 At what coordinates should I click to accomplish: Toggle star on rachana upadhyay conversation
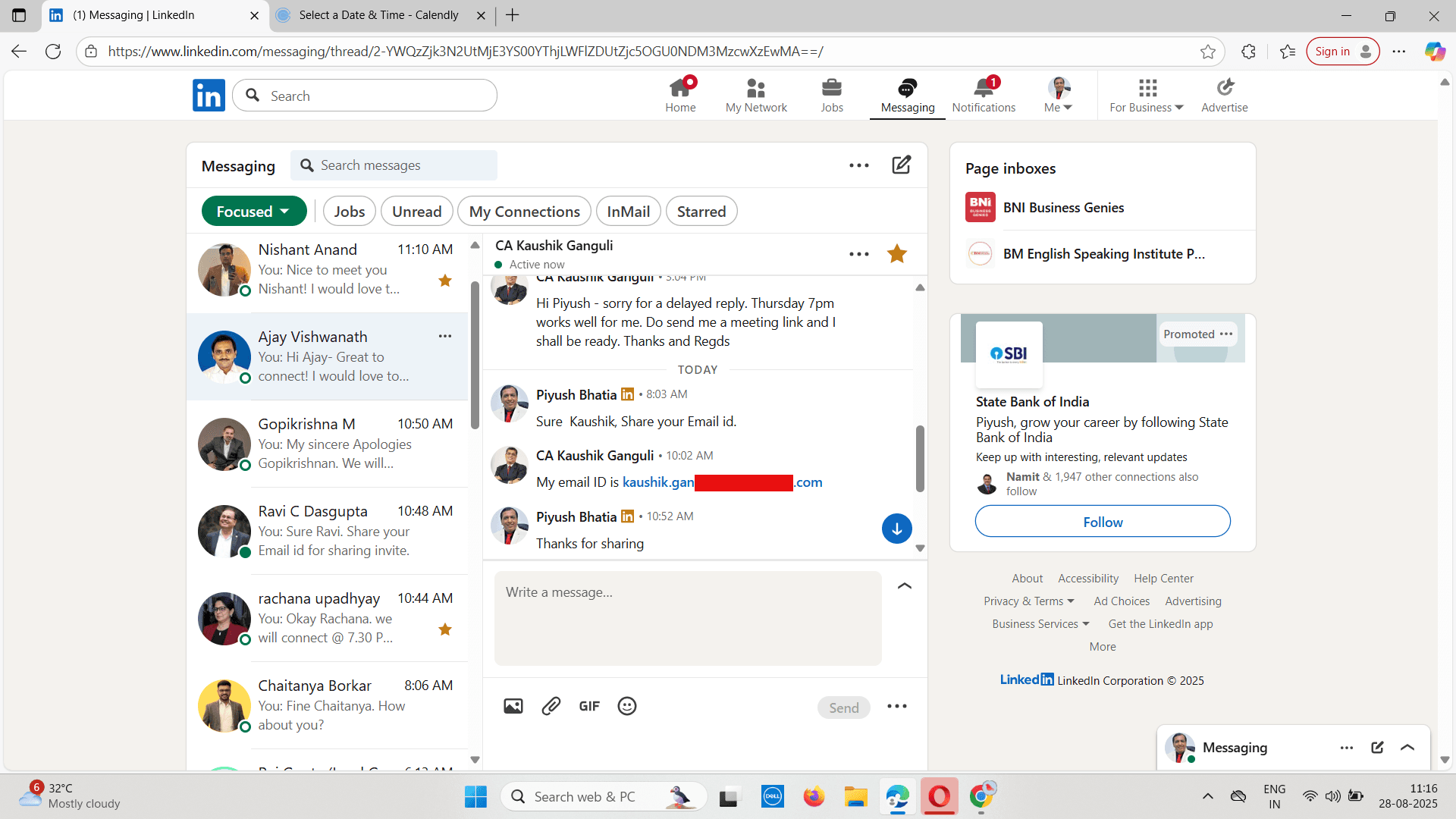pyautogui.click(x=445, y=629)
